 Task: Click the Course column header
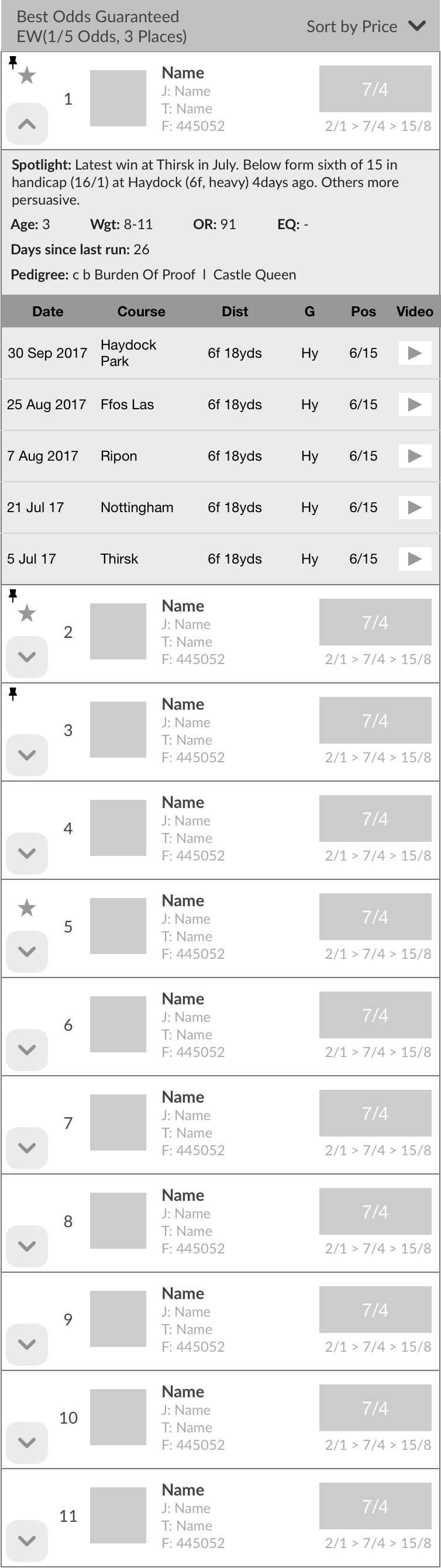click(142, 312)
